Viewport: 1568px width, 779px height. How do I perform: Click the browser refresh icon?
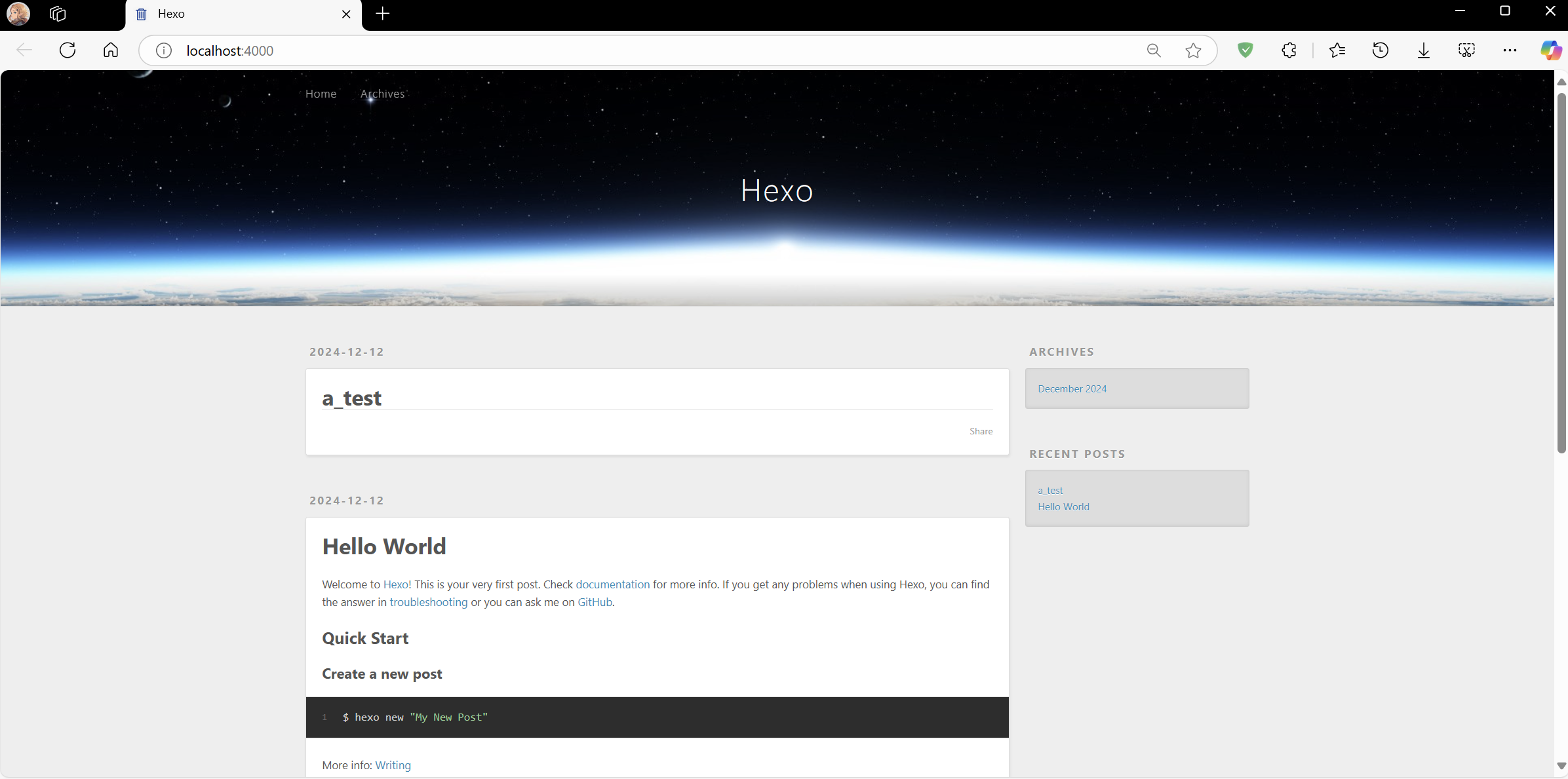[x=68, y=50]
